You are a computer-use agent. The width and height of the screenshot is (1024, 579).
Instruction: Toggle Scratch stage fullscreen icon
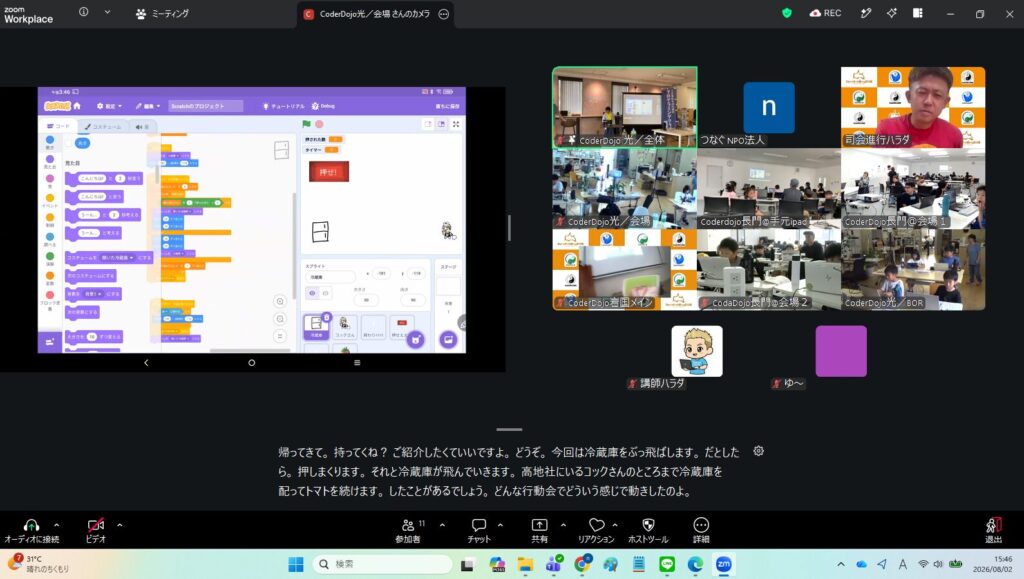pyautogui.click(x=456, y=124)
